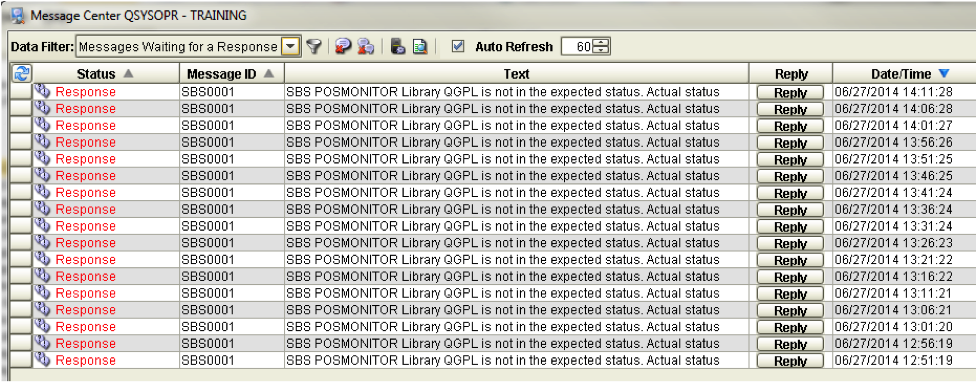This screenshot has width=977, height=383.
Task: Click SBS0001 message ID in the 12:56:19 row
Action: [x=208, y=344]
